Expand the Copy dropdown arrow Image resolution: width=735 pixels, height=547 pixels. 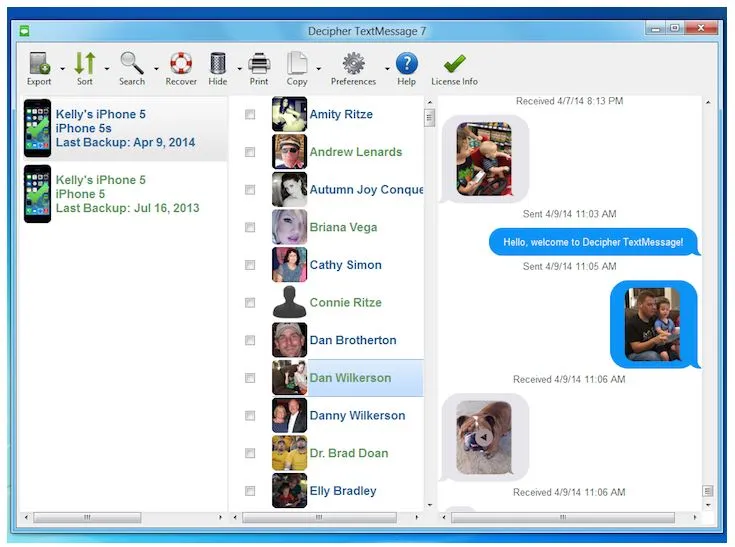click(319, 69)
